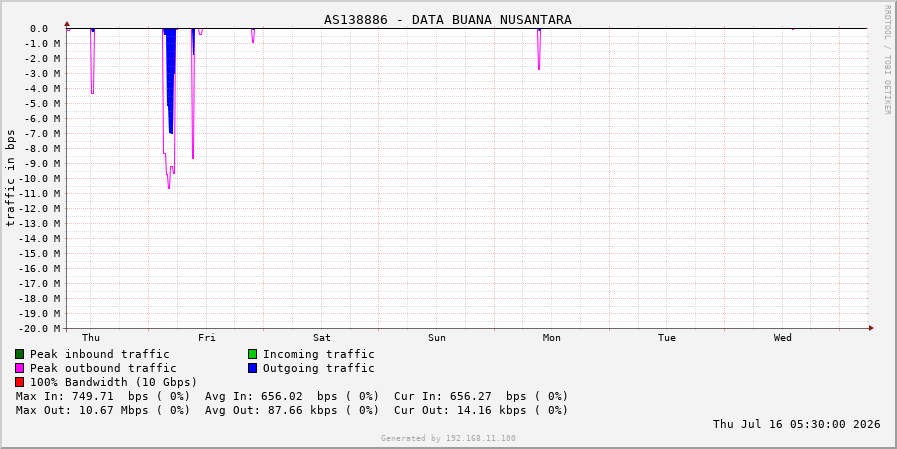Click the 'Incoming traffic' legend label
897x449 pixels.
pos(319,355)
